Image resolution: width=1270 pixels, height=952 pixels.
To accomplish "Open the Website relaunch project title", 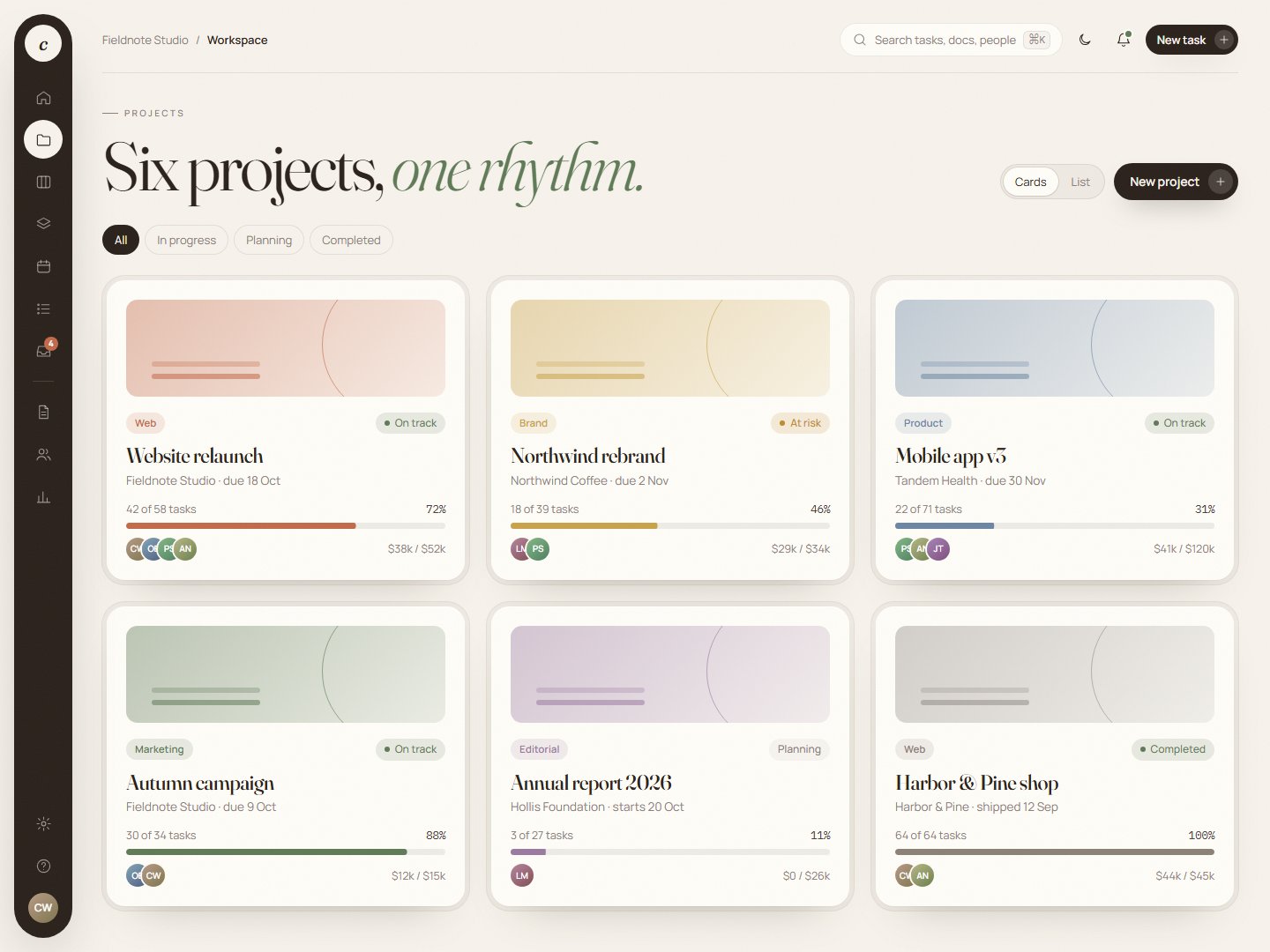I will point(195,456).
